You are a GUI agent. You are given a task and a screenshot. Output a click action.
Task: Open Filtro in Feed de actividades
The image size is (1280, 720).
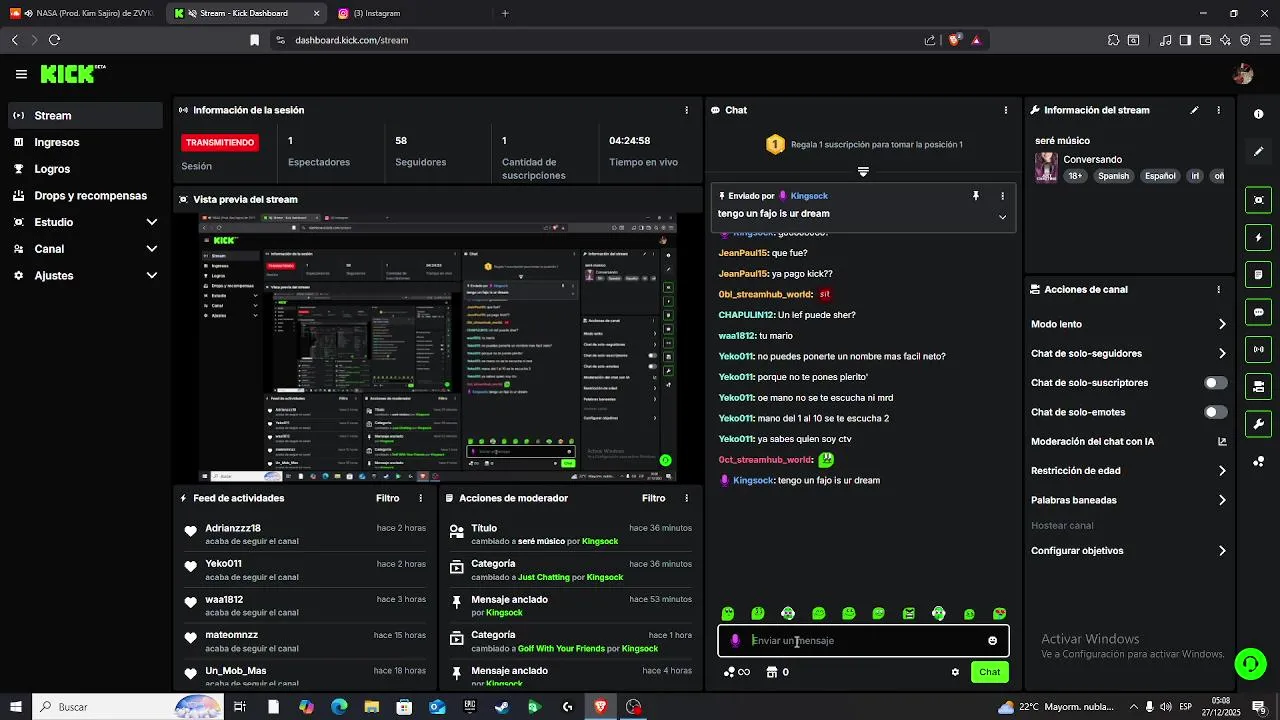[x=387, y=498]
